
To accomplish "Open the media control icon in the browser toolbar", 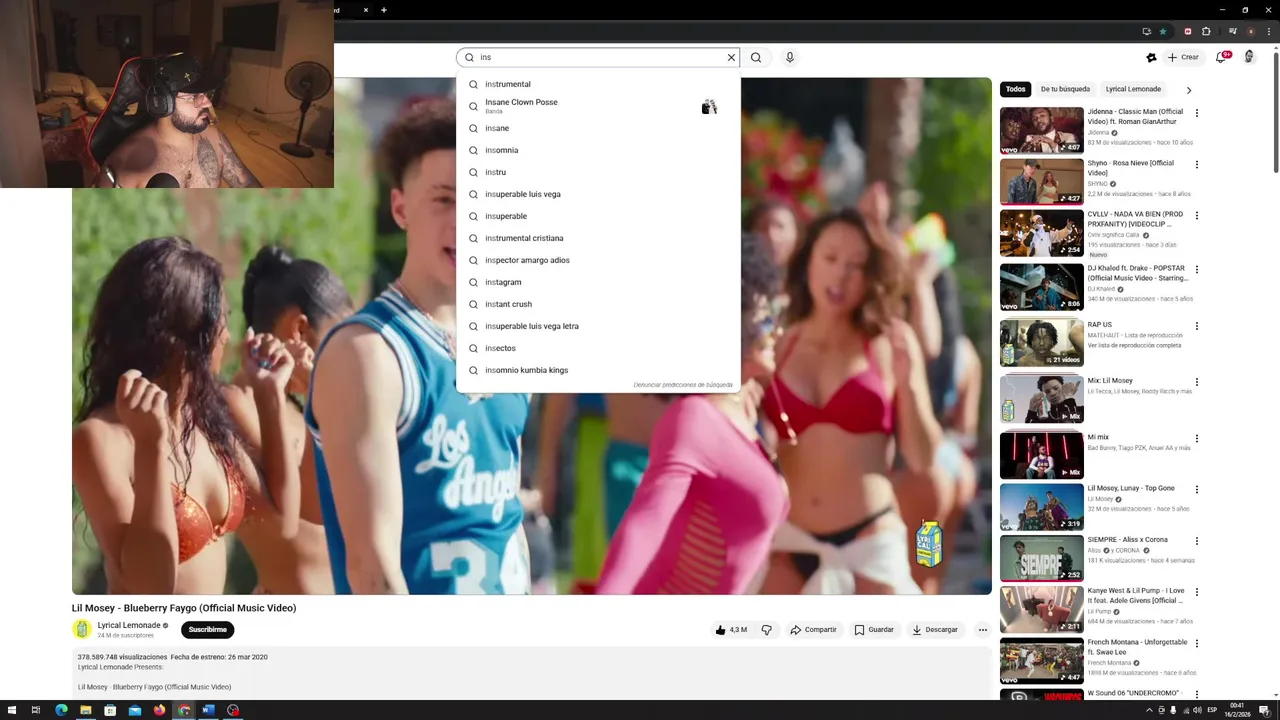I will click(x=1233, y=31).
